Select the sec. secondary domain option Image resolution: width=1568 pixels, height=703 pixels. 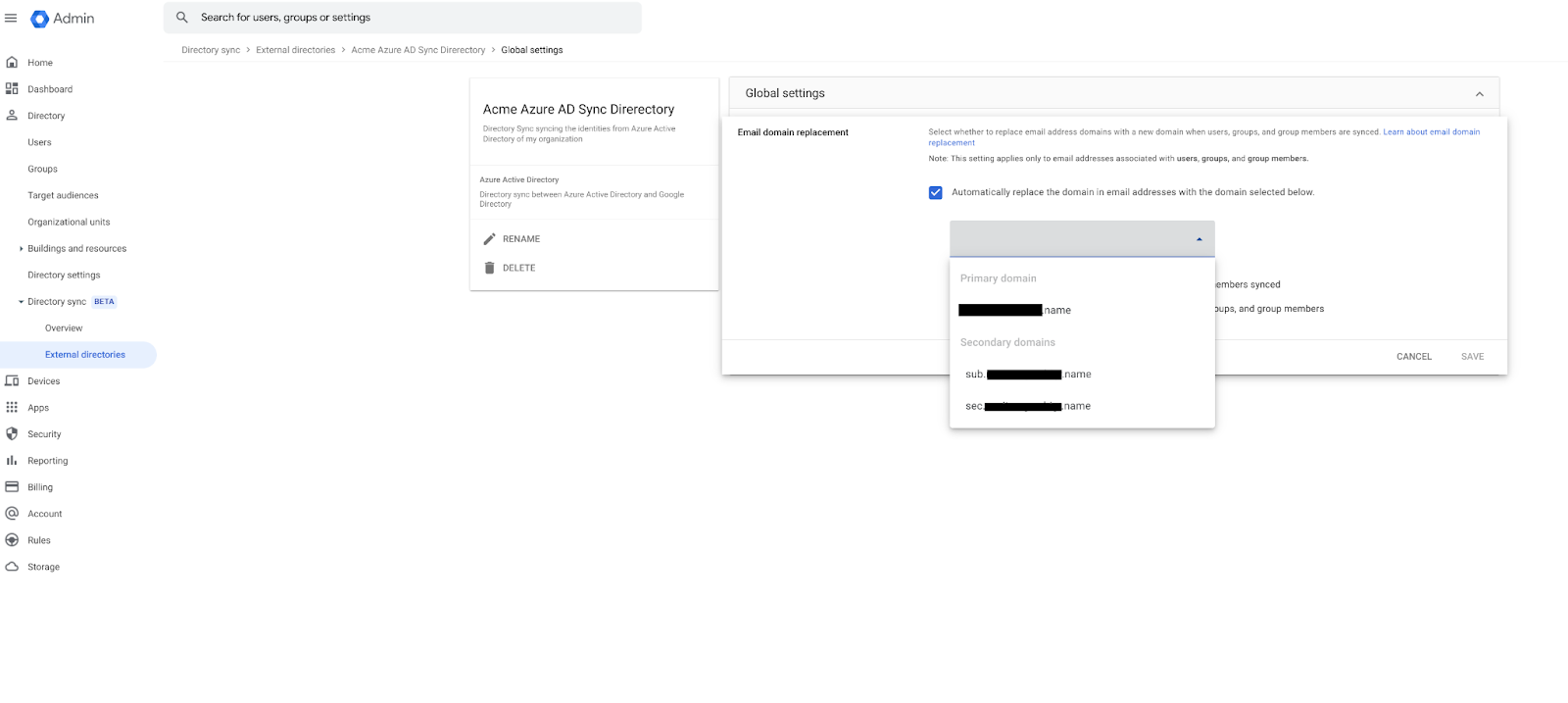coord(1082,406)
